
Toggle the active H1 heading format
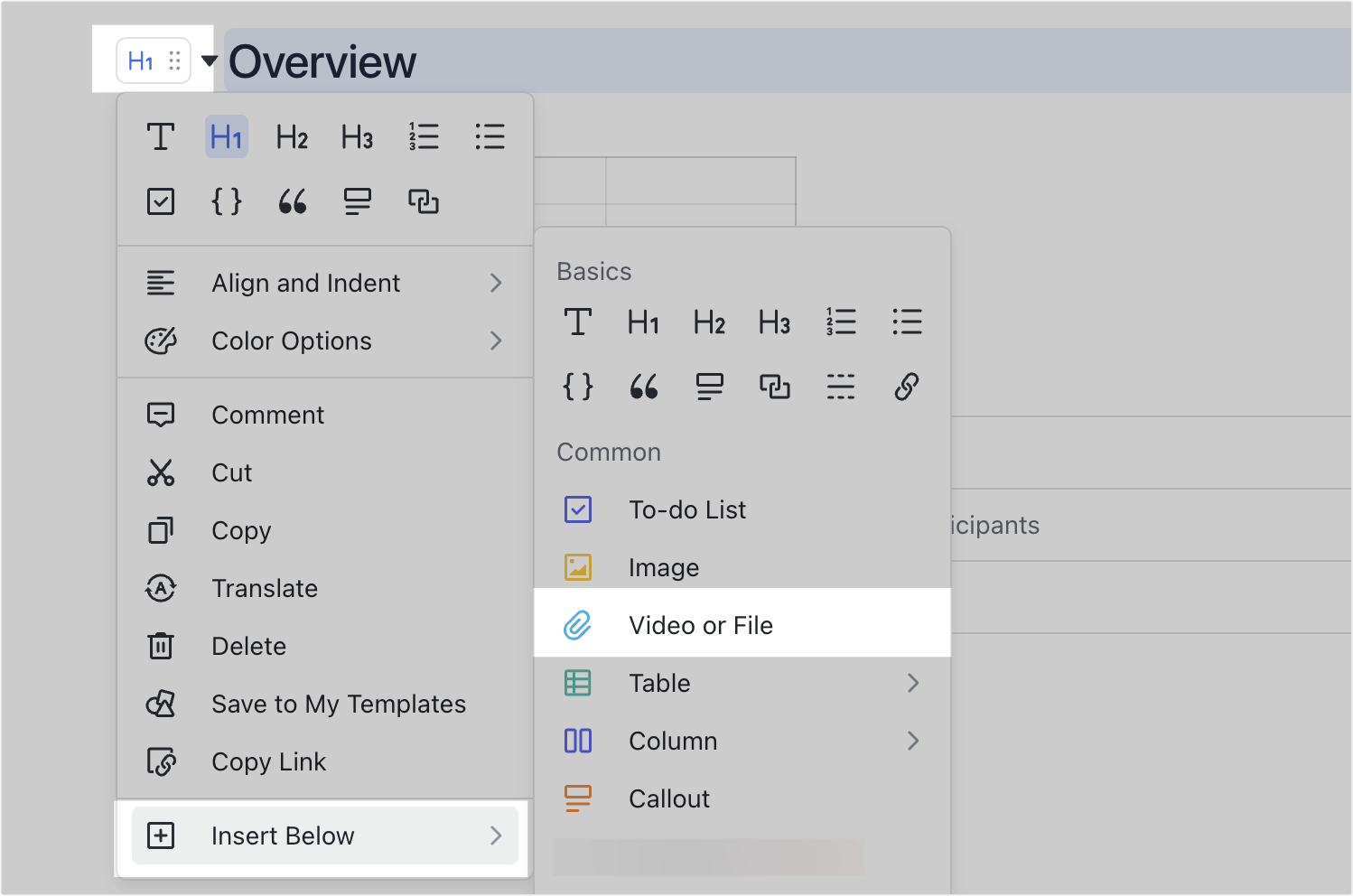click(x=227, y=137)
